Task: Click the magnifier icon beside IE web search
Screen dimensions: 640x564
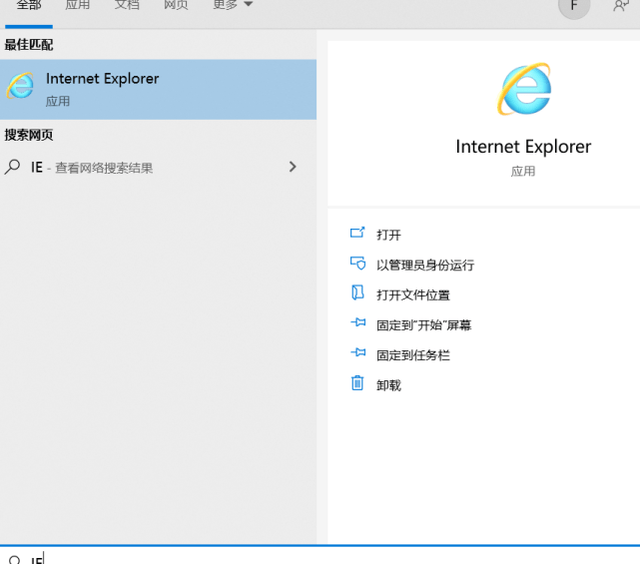Action: tap(12, 167)
